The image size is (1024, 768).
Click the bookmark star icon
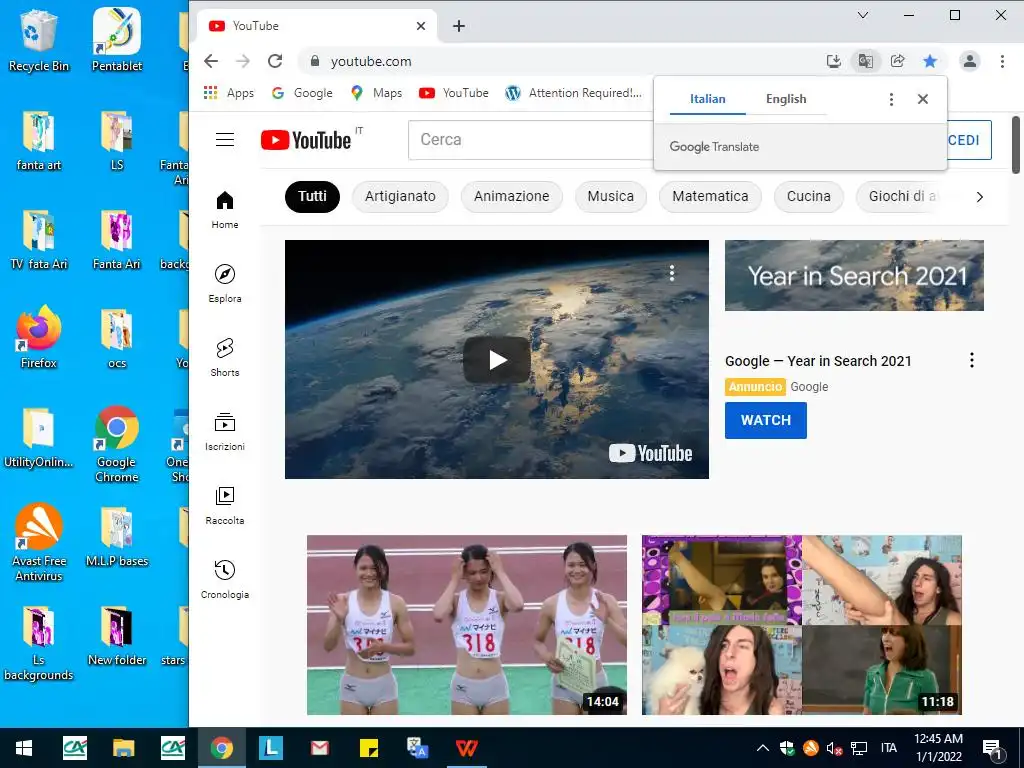[x=930, y=61]
